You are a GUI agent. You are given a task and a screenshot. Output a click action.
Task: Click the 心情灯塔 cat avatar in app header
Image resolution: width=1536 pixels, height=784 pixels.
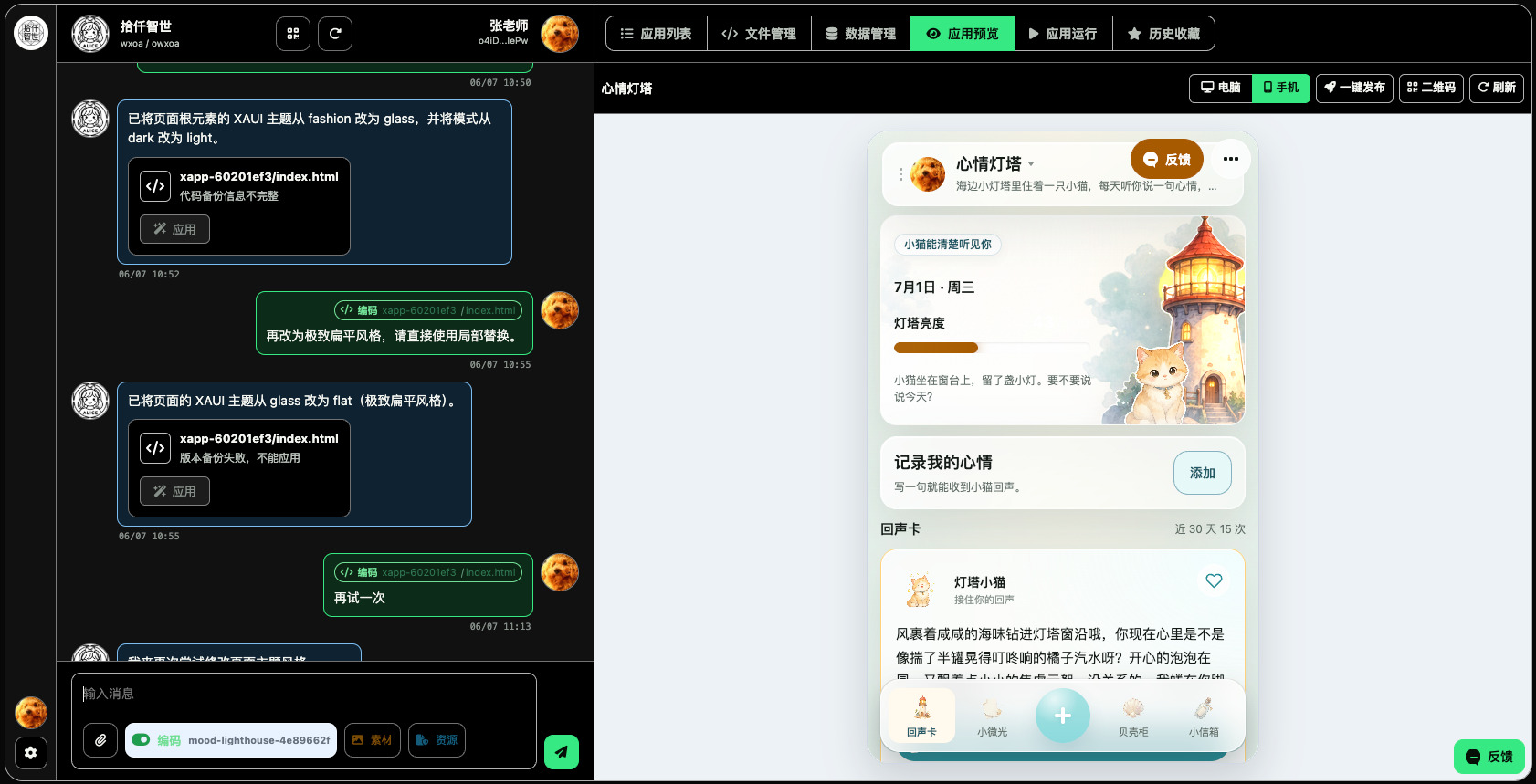click(x=928, y=174)
